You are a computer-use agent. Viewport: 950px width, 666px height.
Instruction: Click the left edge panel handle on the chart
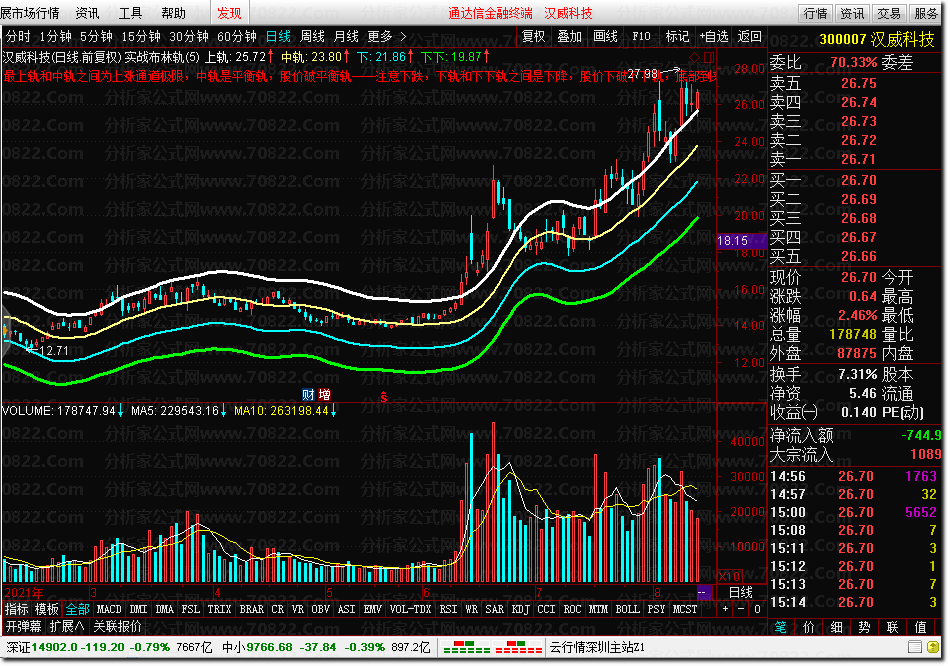[x=5, y=331]
